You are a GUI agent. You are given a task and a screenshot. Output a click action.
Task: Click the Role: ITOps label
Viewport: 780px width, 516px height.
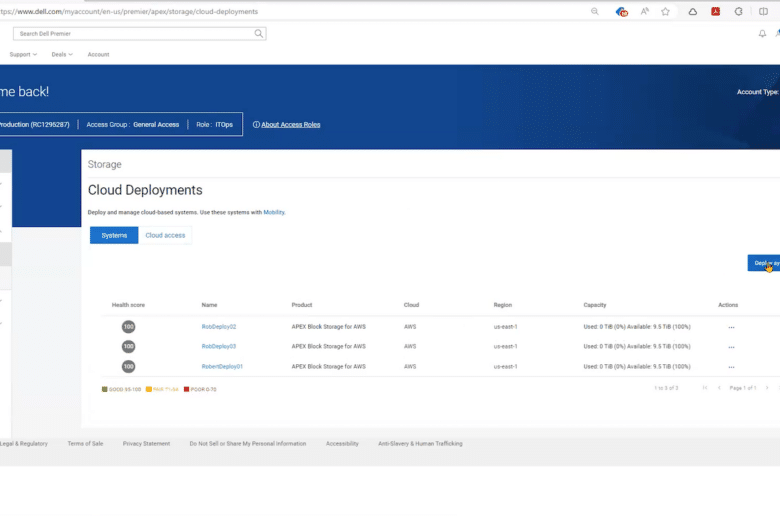coord(214,124)
